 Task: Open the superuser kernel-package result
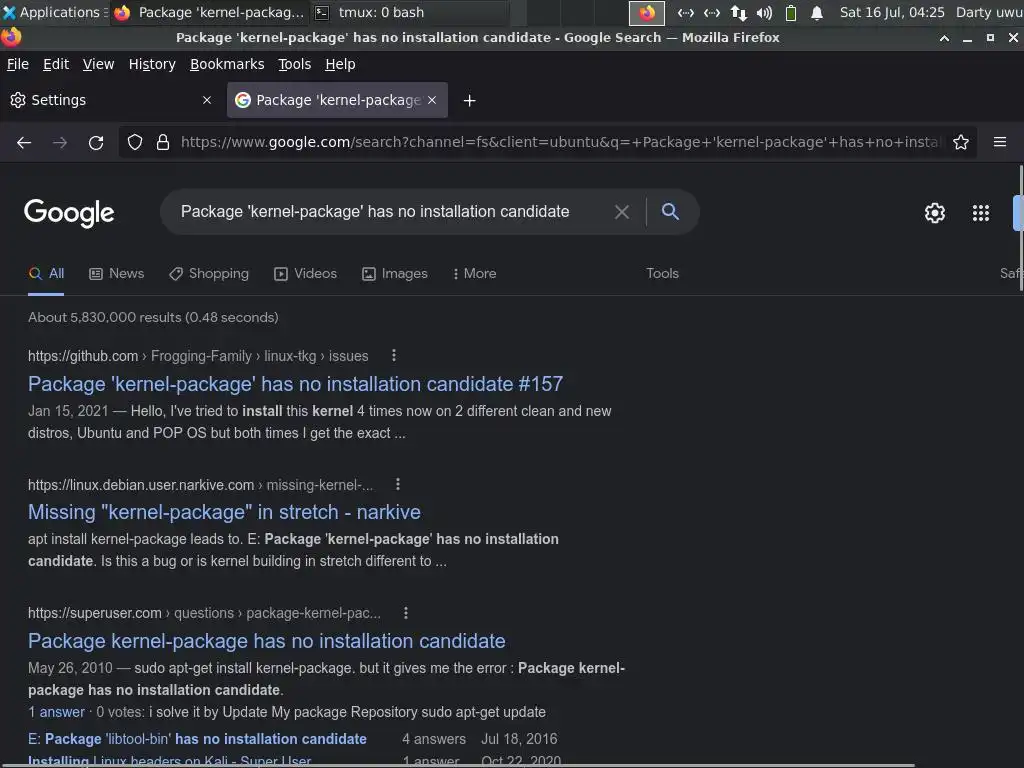coord(266,641)
